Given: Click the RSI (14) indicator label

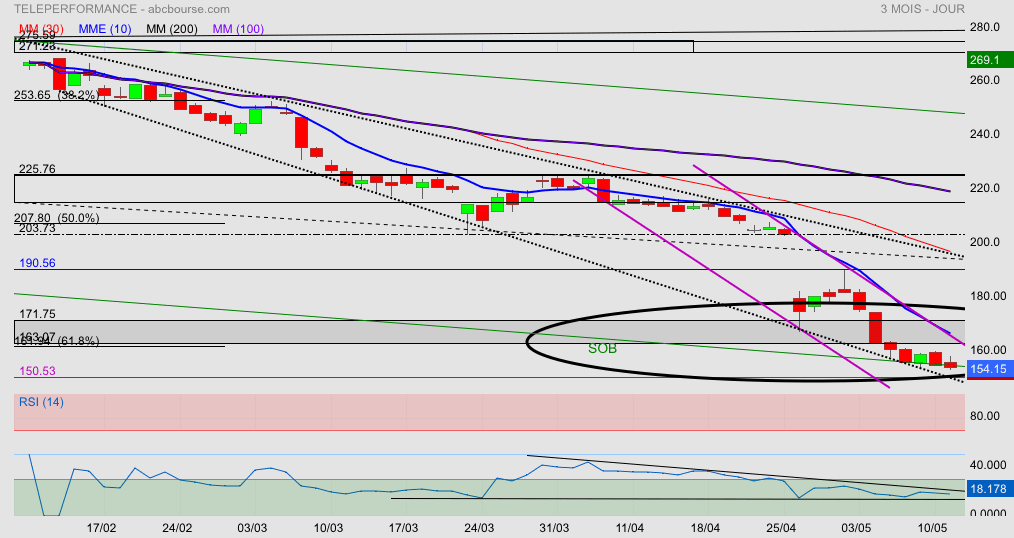Looking at the screenshot, I should (41, 402).
